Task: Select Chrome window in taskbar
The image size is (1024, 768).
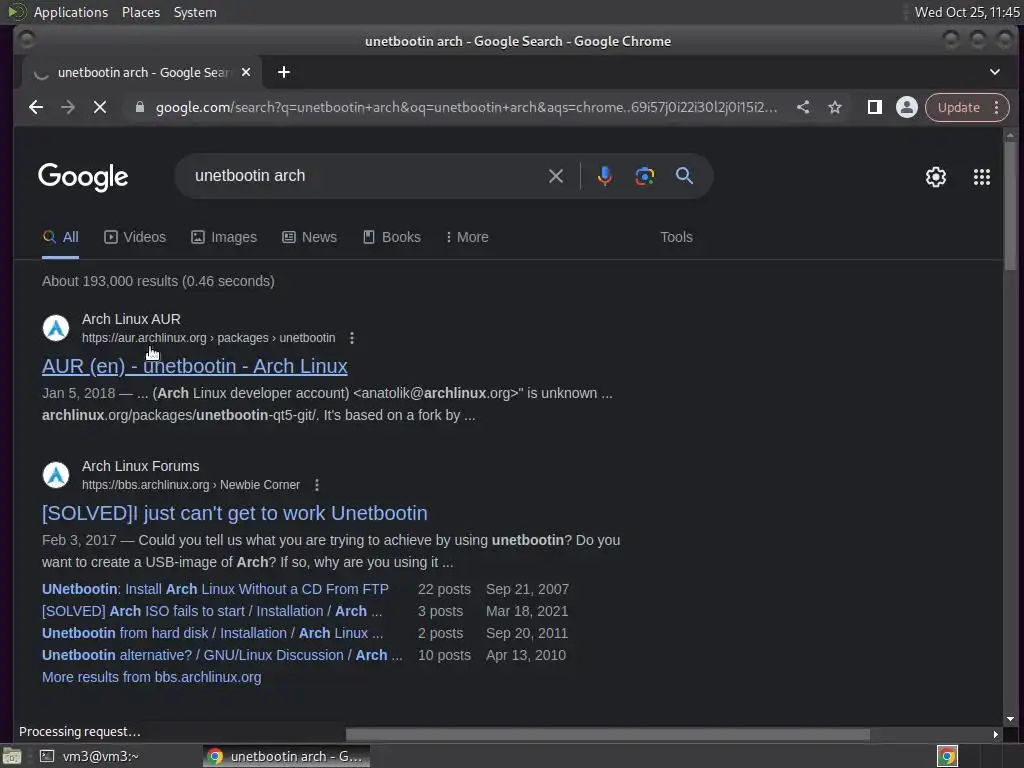Action: [286, 756]
